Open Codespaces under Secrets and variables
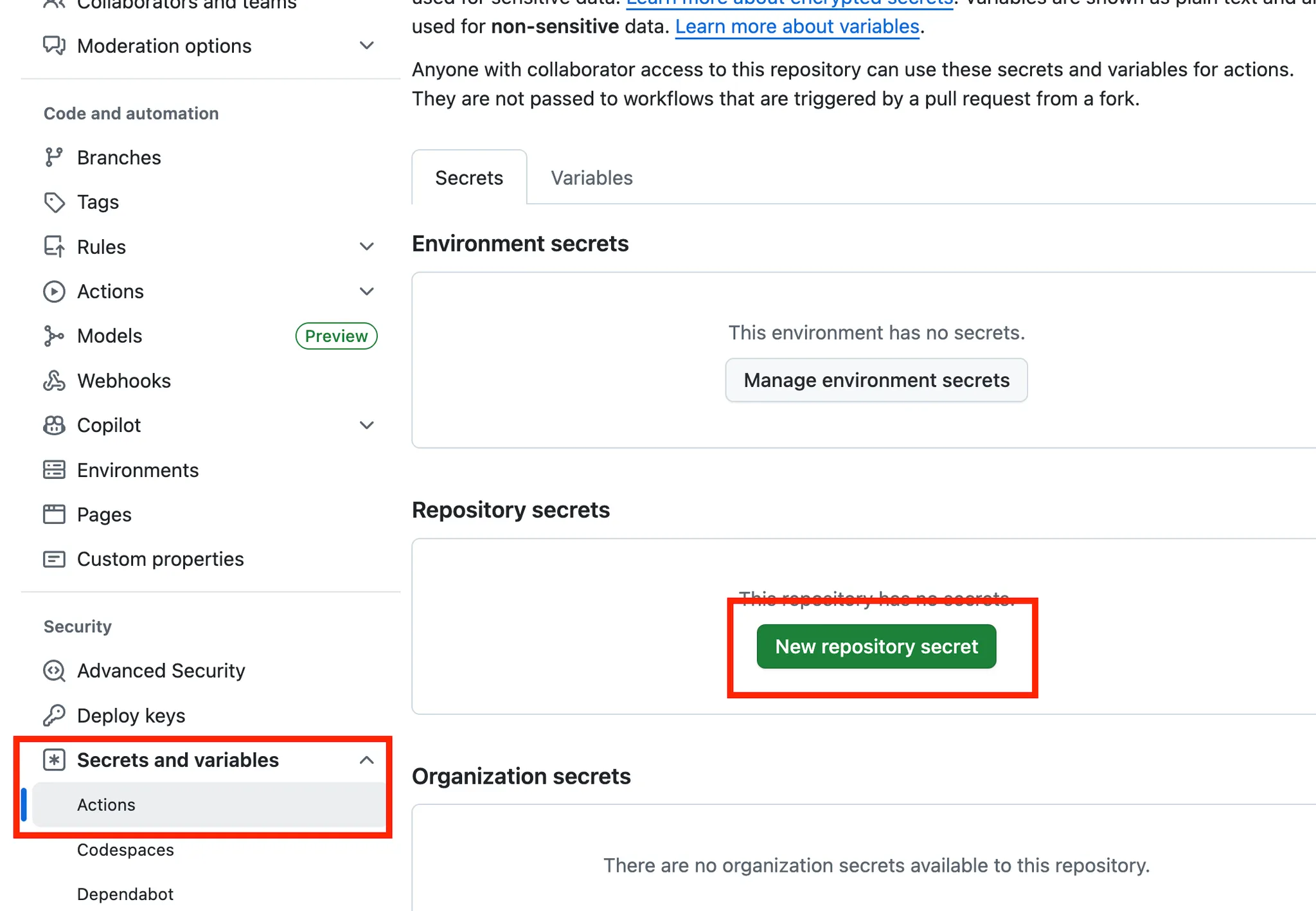1316x911 pixels. tap(125, 850)
